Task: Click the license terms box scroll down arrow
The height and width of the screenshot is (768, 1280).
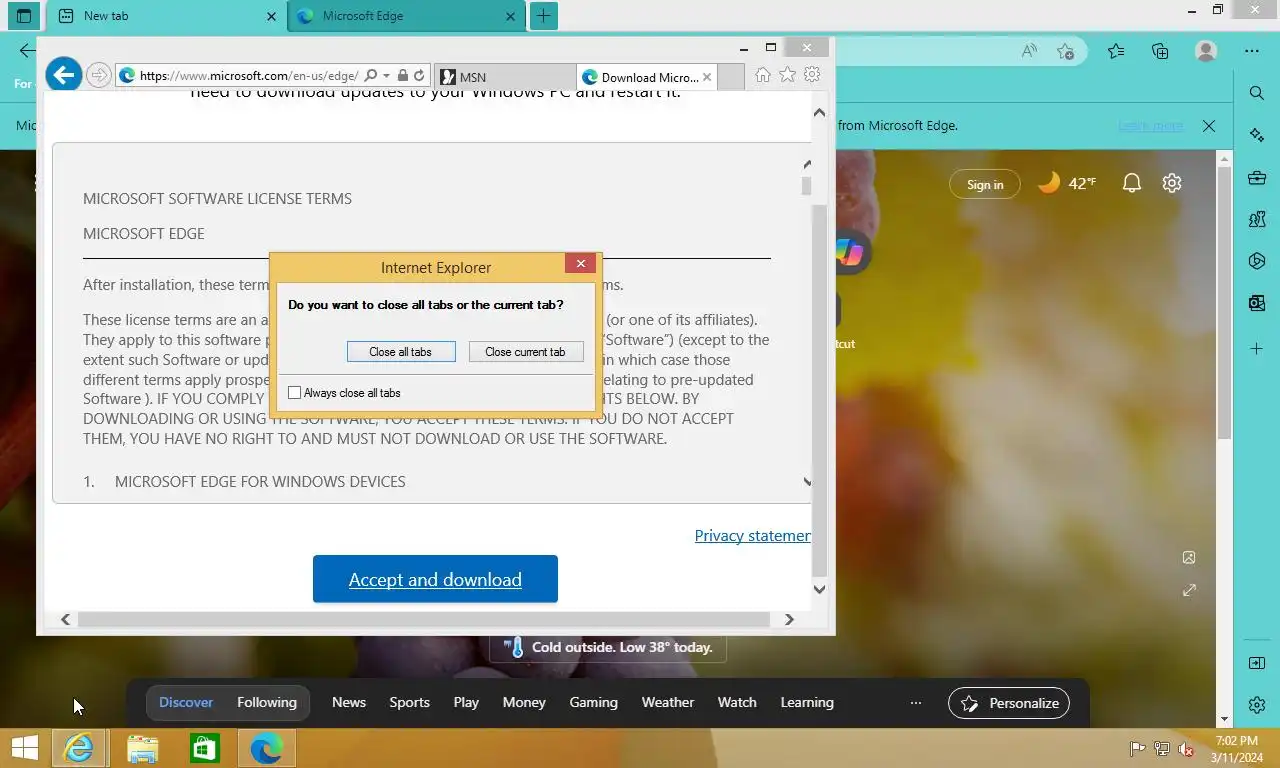Action: point(807,482)
